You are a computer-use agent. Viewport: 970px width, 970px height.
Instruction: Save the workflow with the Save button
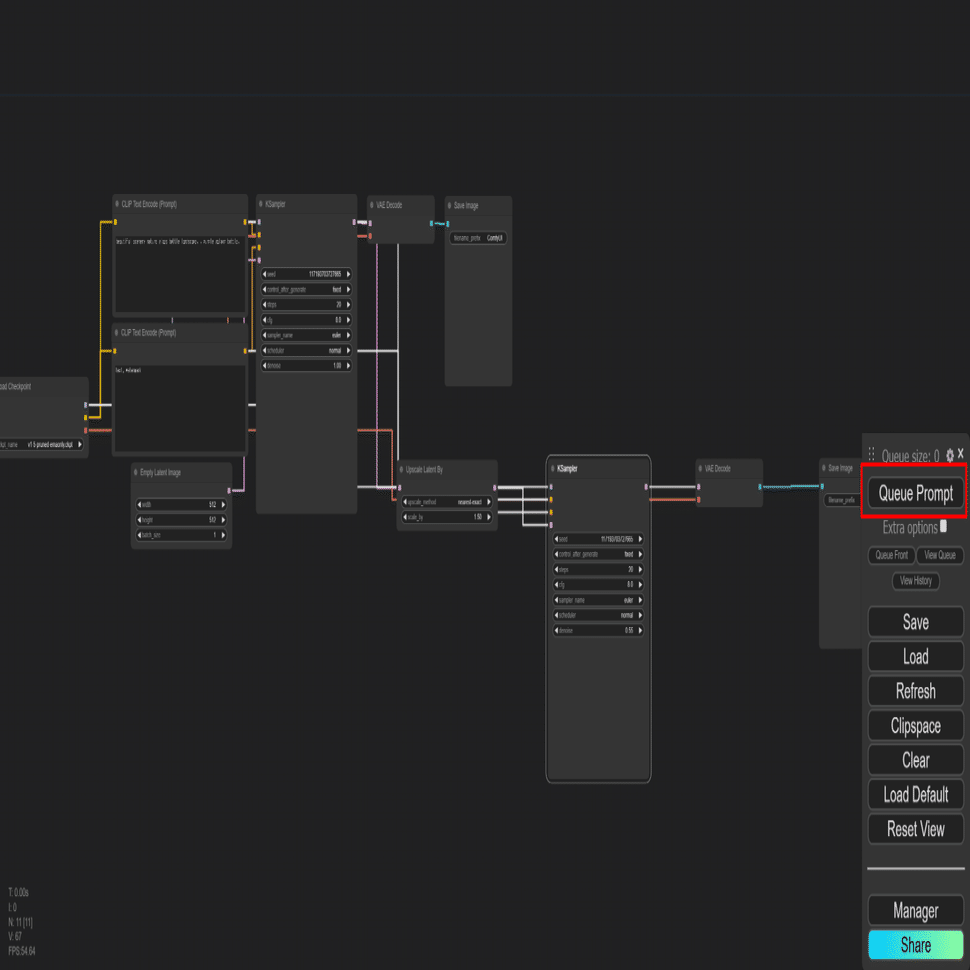(x=916, y=622)
